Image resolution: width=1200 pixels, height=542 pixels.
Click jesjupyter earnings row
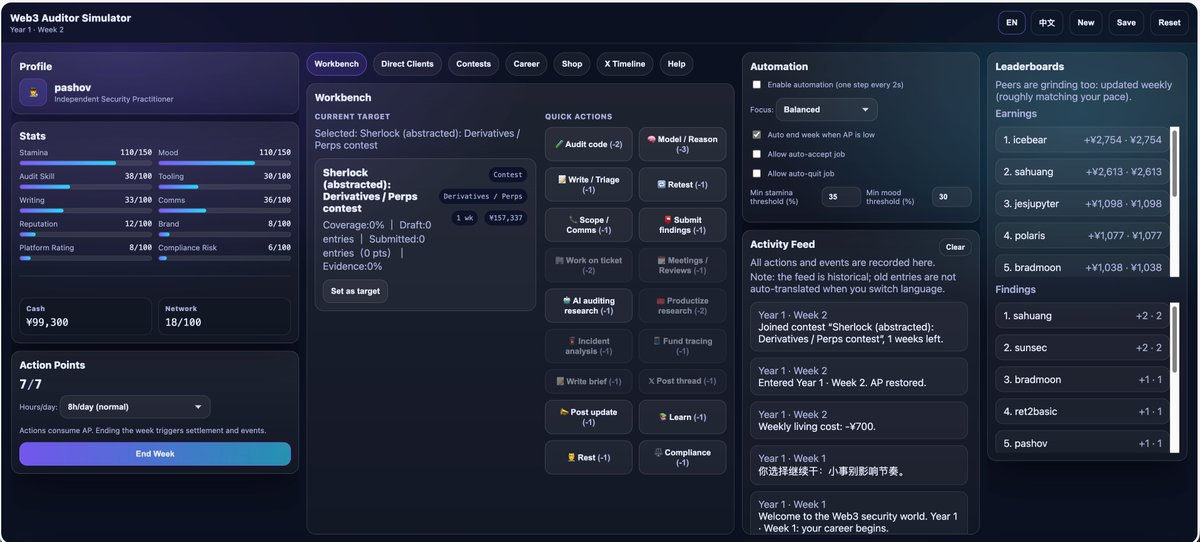tap(1083, 204)
